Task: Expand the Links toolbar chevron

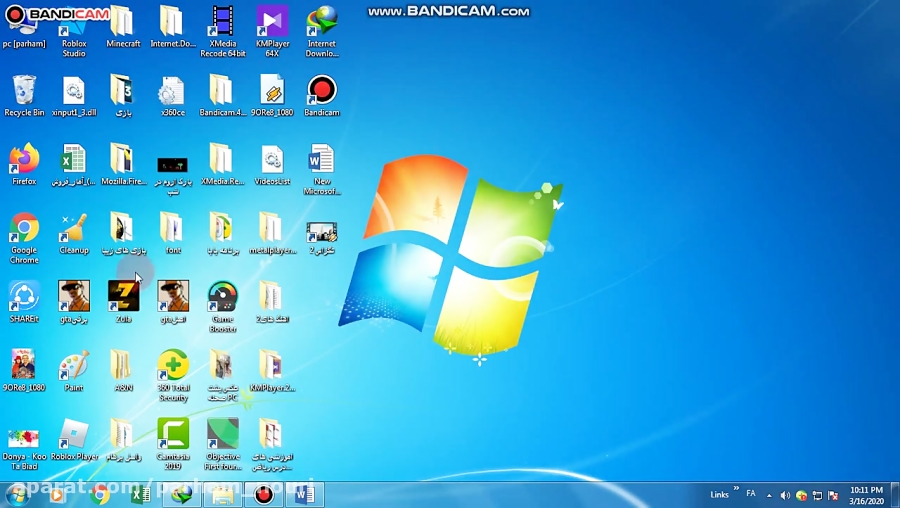Action: click(x=736, y=488)
